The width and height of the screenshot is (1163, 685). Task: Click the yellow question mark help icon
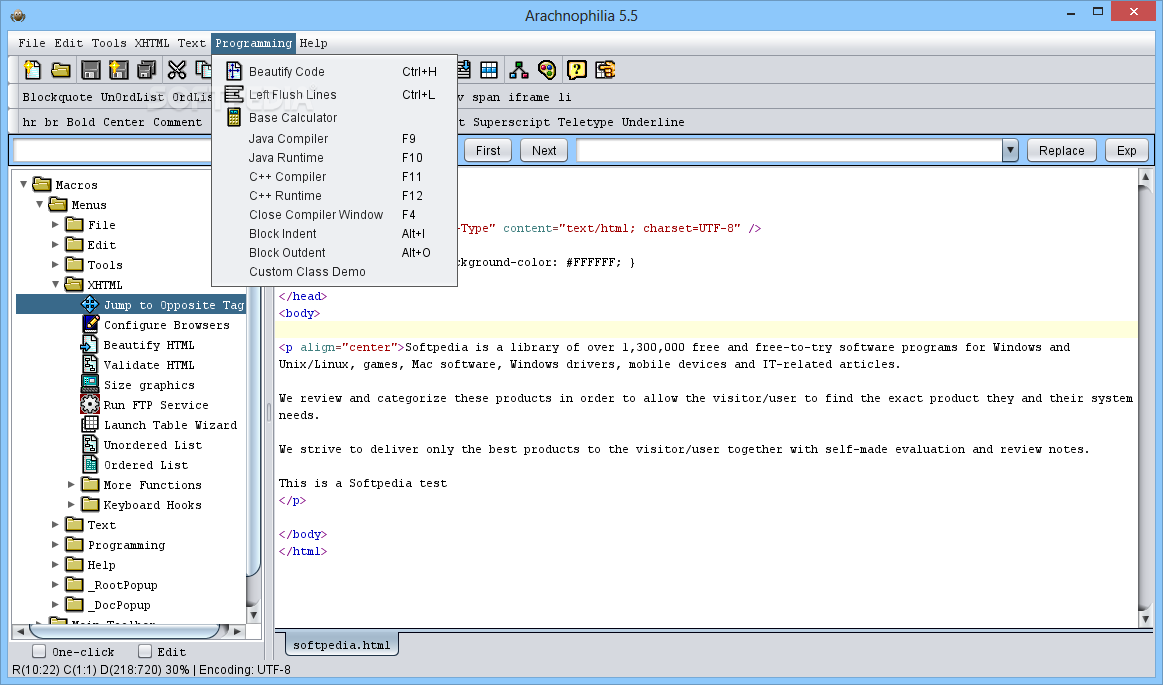coord(576,70)
